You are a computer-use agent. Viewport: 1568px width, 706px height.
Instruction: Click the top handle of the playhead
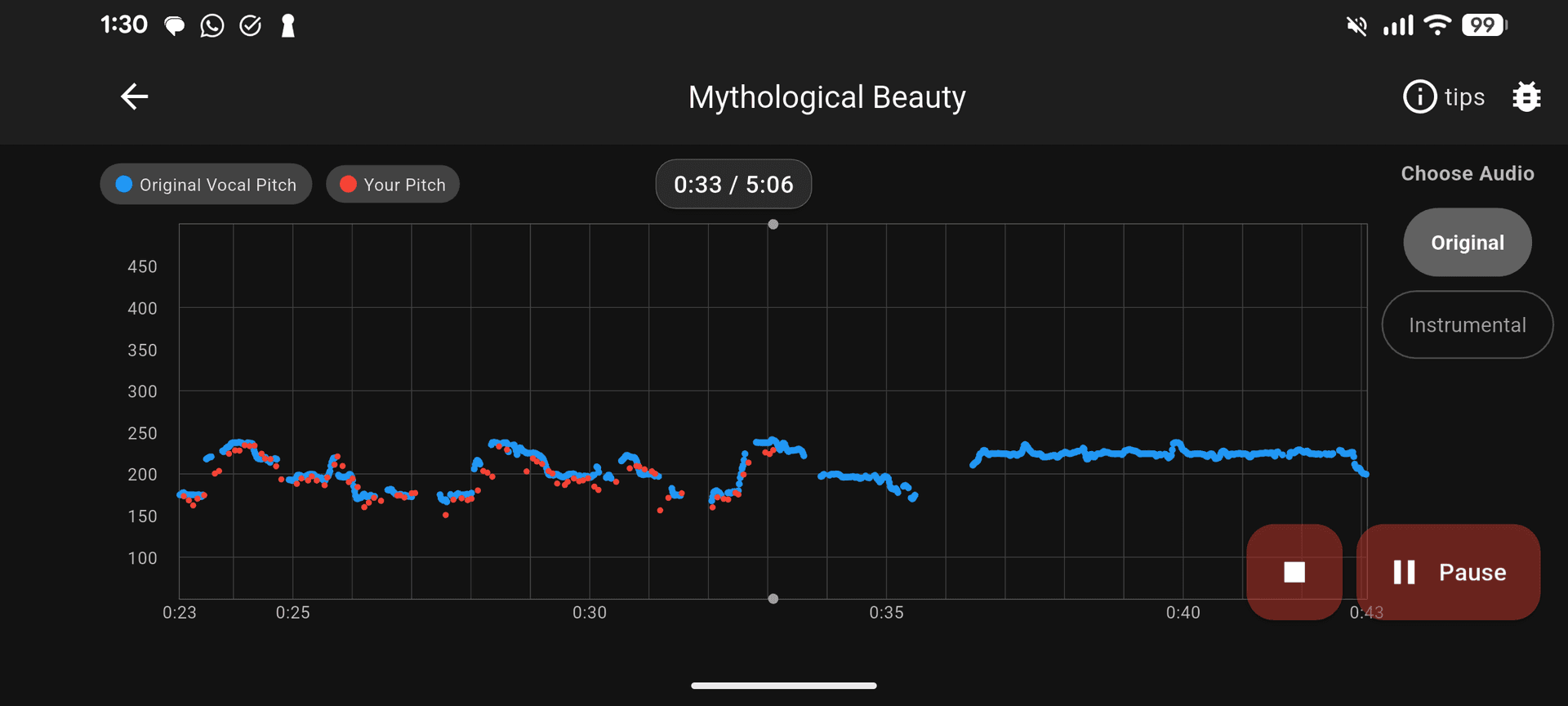tap(773, 225)
